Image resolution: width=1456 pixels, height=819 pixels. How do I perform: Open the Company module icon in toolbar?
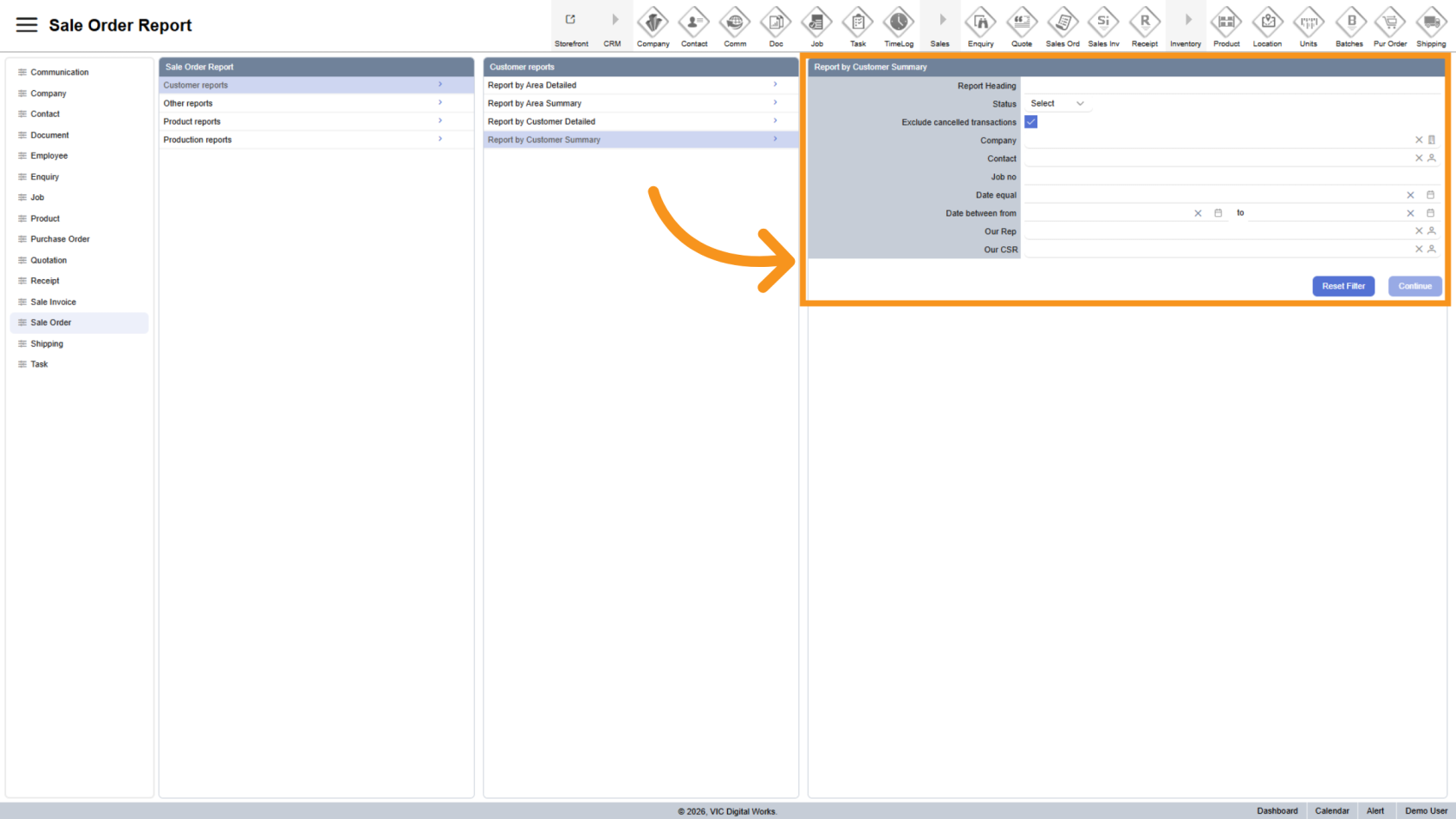[x=653, y=22]
